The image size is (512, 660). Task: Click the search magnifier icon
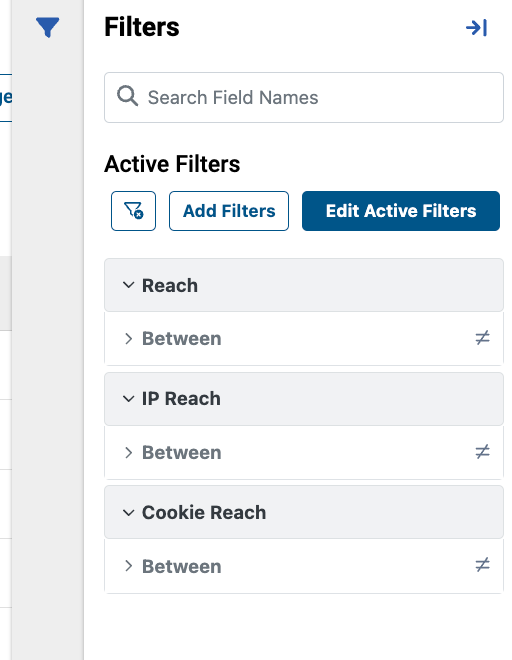(127, 96)
